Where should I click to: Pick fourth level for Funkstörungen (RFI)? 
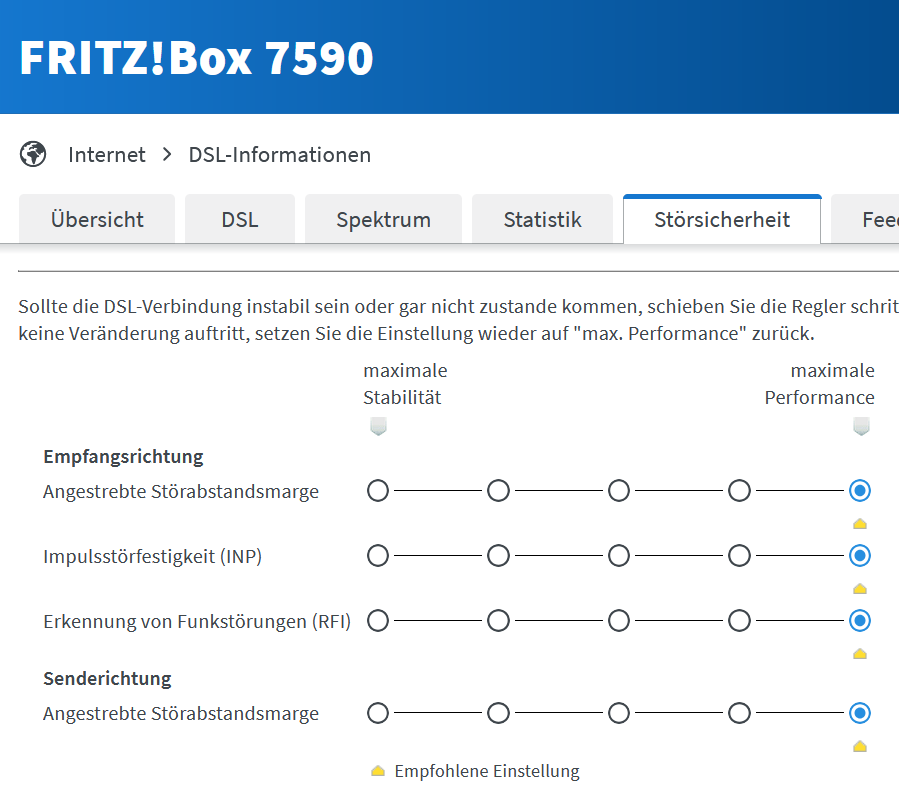point(739,621)
